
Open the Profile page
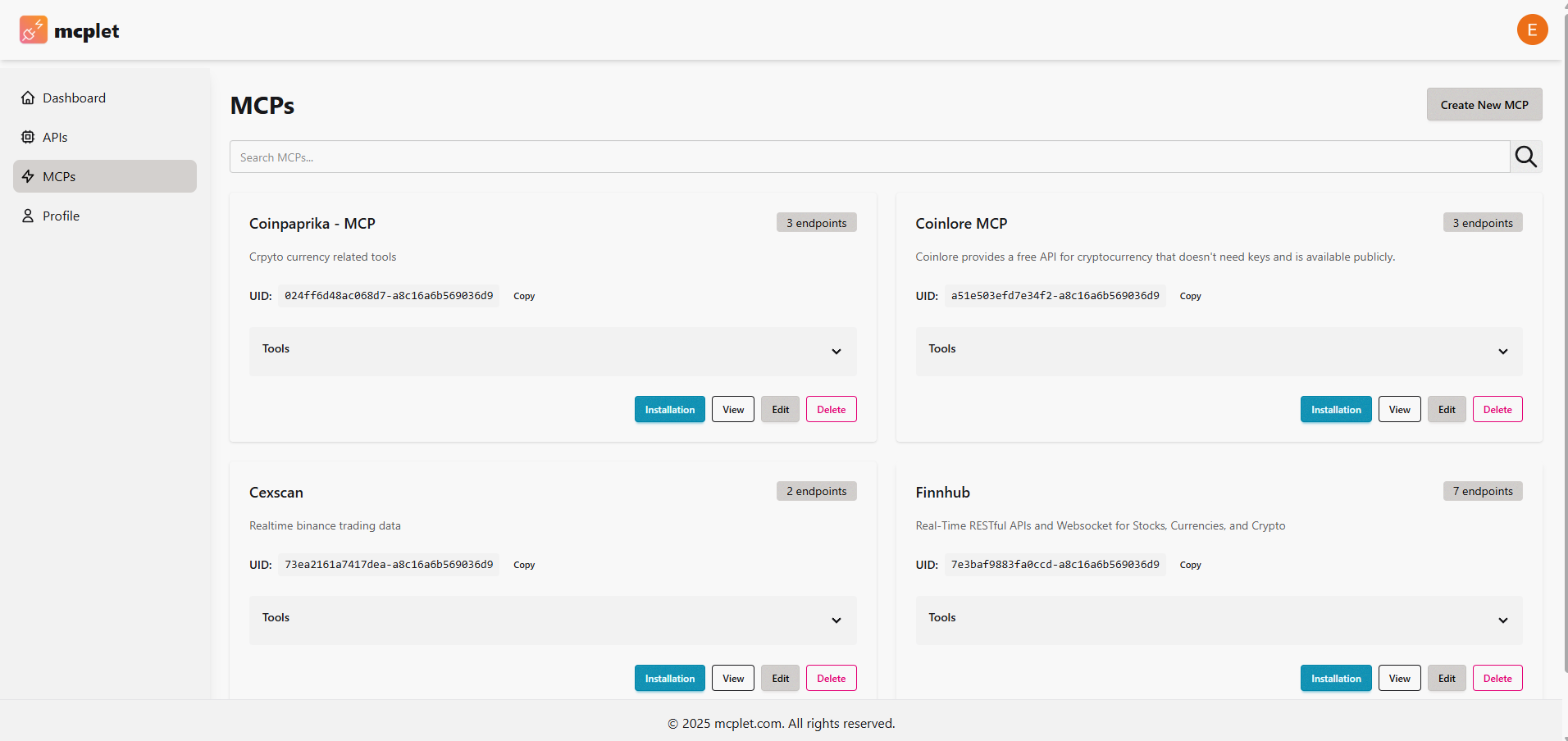coord(105,216)
